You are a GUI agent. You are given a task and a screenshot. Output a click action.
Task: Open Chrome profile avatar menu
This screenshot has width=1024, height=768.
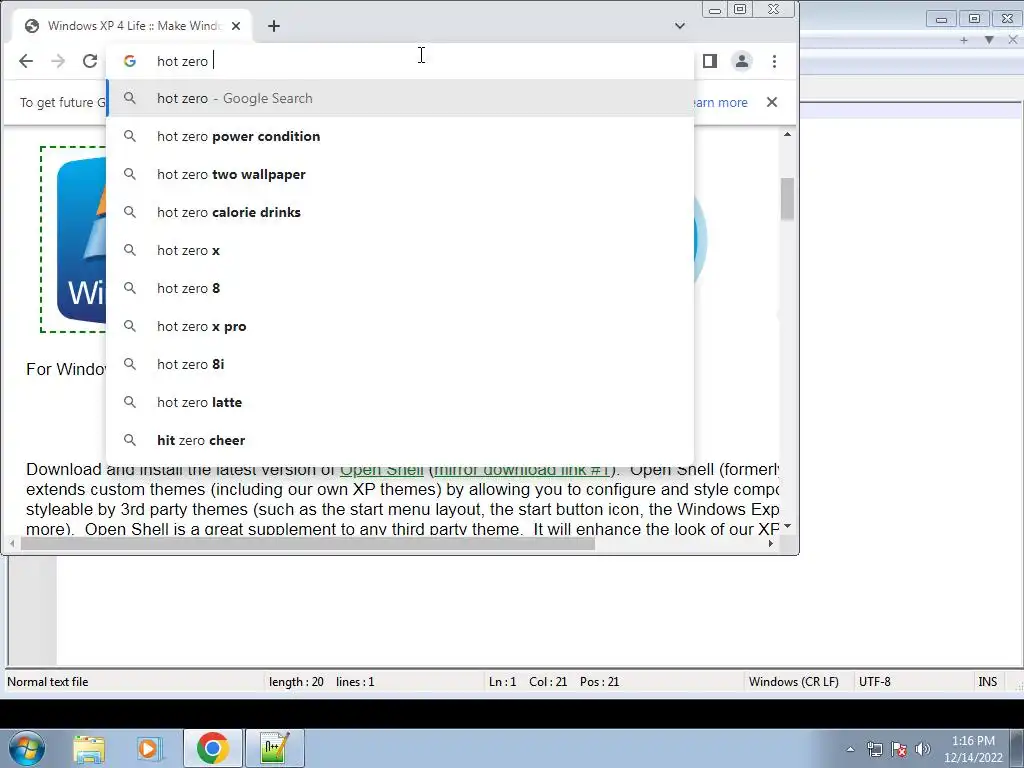(742, 61)
